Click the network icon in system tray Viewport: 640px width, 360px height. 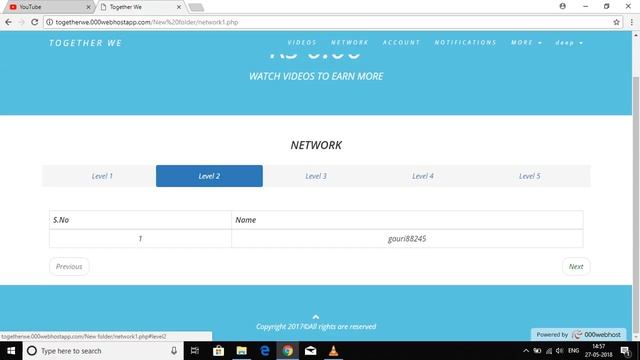(x=549, y=351)
